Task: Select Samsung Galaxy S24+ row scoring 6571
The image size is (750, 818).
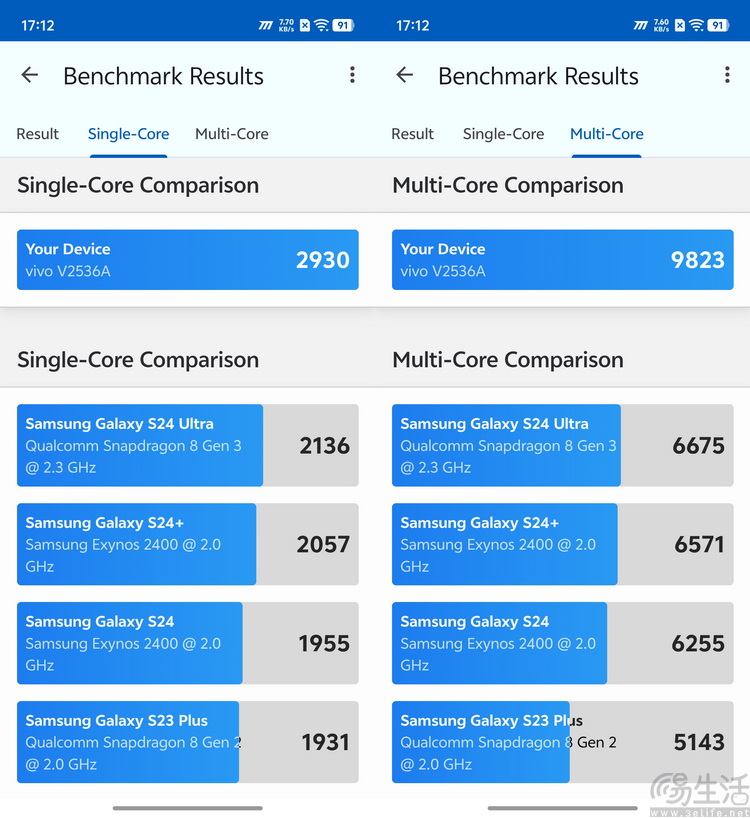Action: point(562,544)
